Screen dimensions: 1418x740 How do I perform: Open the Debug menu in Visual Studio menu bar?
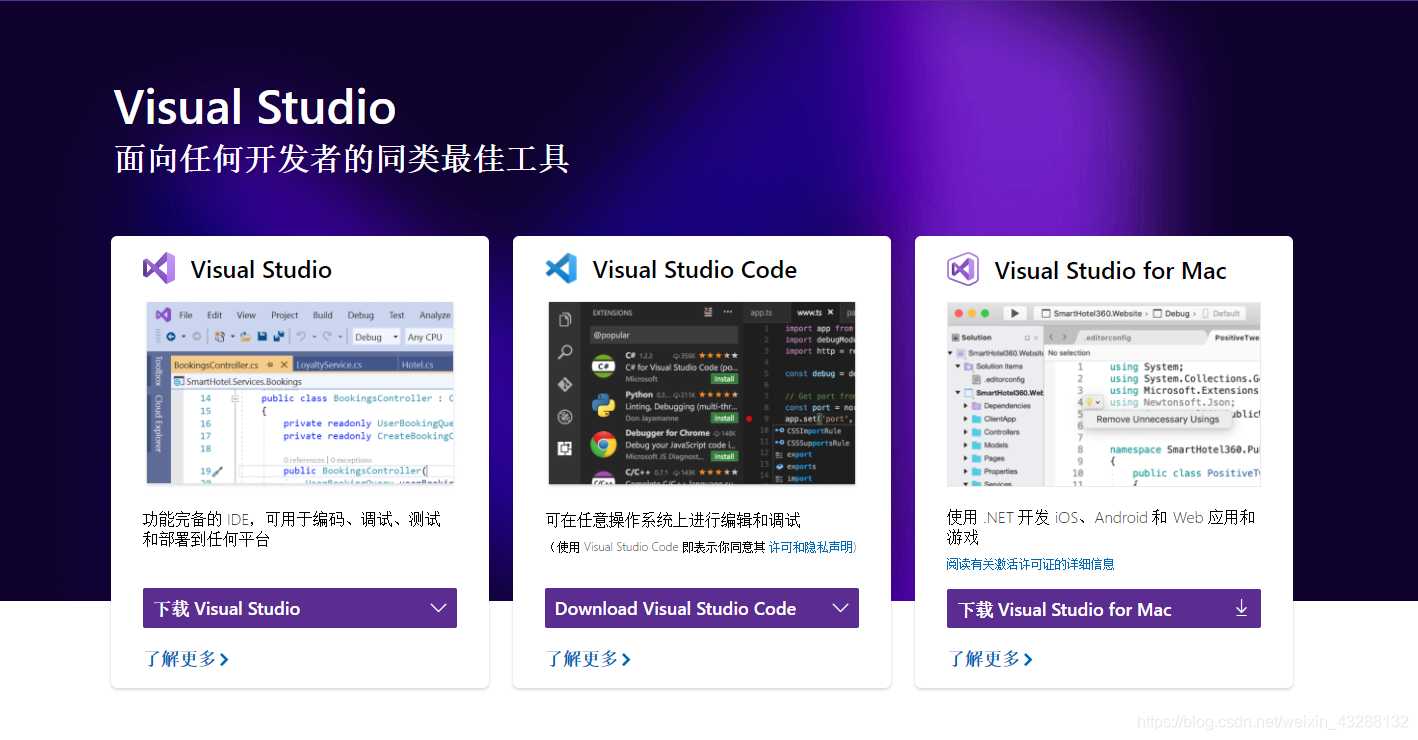click(360, 314)
